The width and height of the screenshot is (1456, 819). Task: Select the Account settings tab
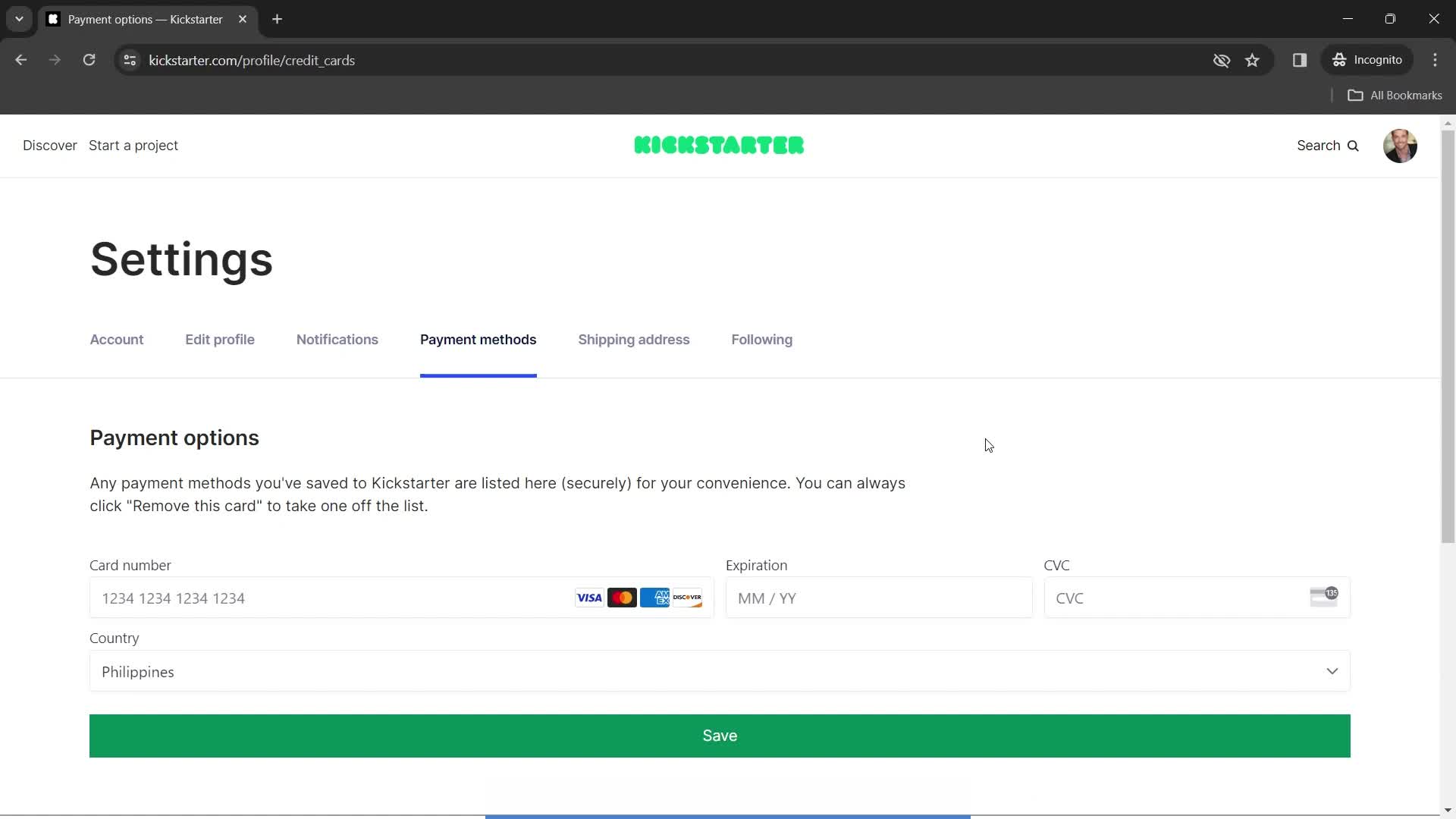tap(117, 339)
